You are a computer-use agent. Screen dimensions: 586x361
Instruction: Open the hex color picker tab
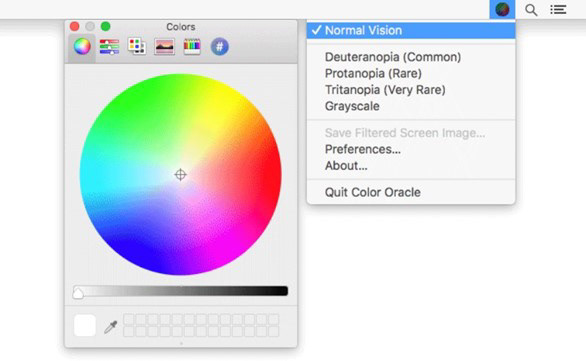coord(220,47)
